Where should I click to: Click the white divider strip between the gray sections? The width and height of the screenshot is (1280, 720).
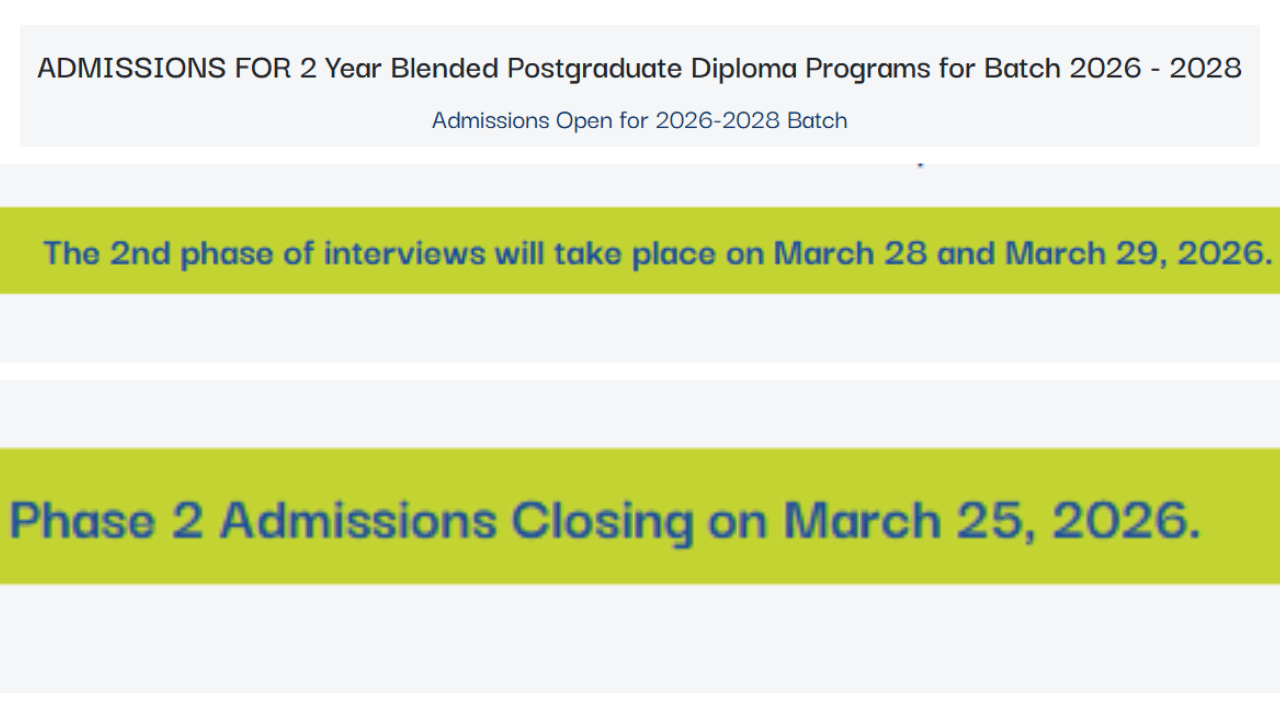[640, 371]
